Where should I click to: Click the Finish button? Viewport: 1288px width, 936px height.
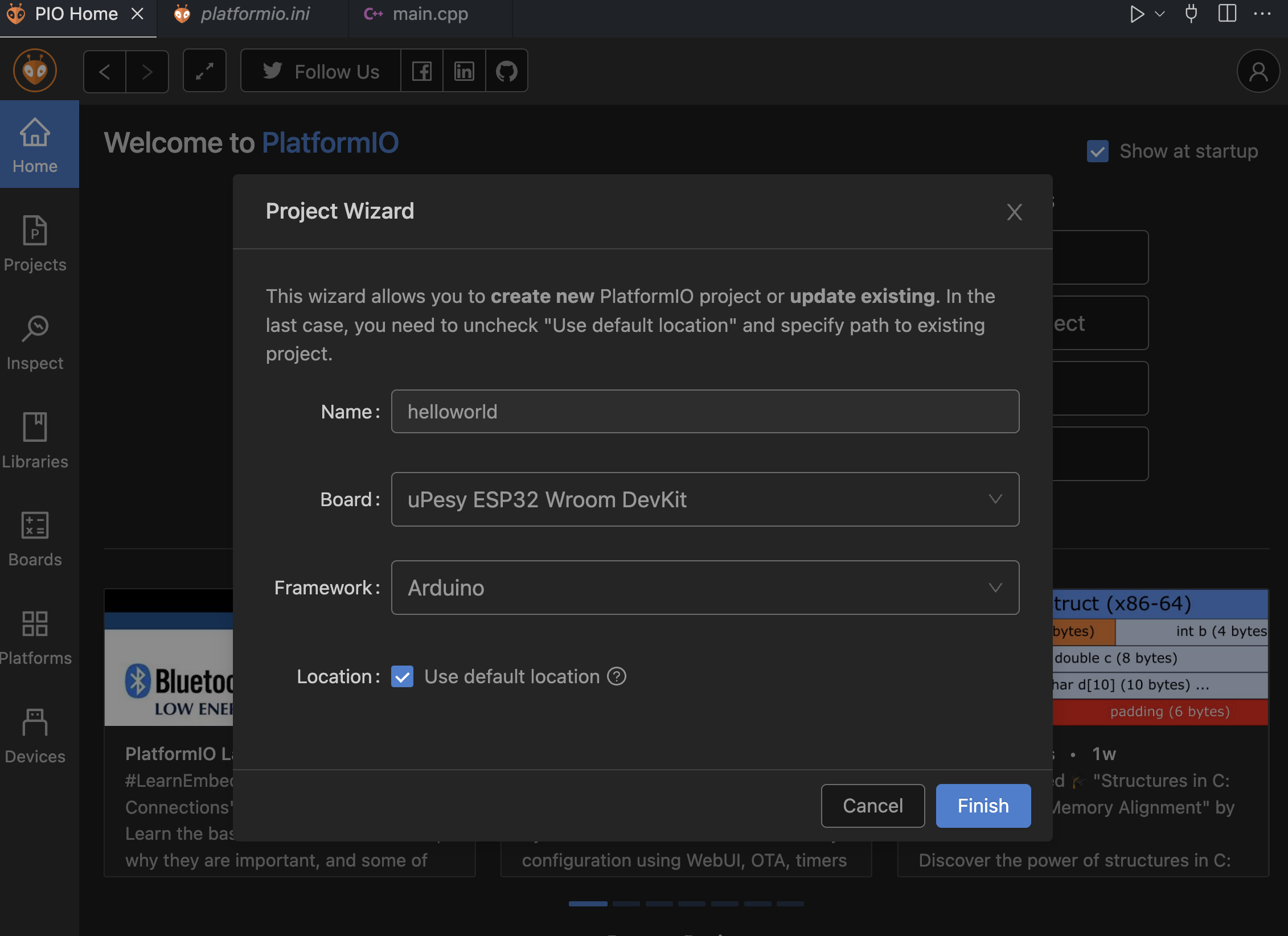point(983,806)
